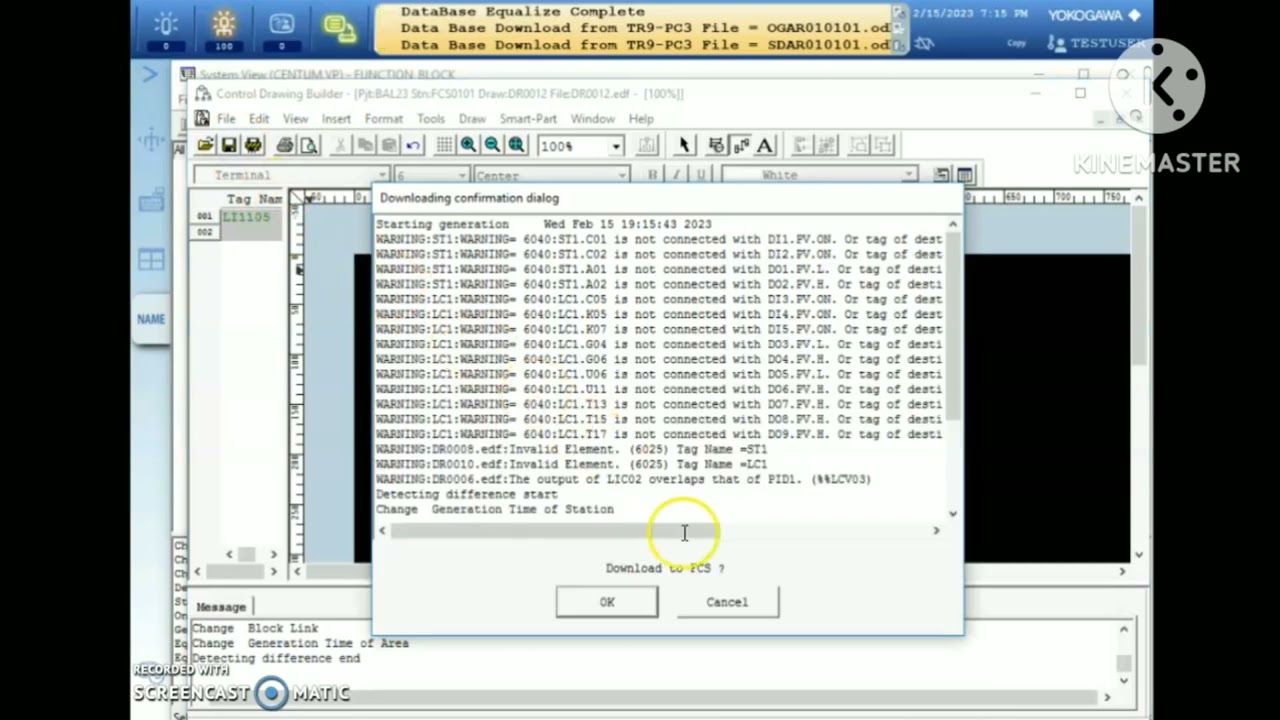Viewport: 1280px width, 720px height.
Task: Click the yellow message monitor icon
Action: pyautogui.click(x=340, y=30)
